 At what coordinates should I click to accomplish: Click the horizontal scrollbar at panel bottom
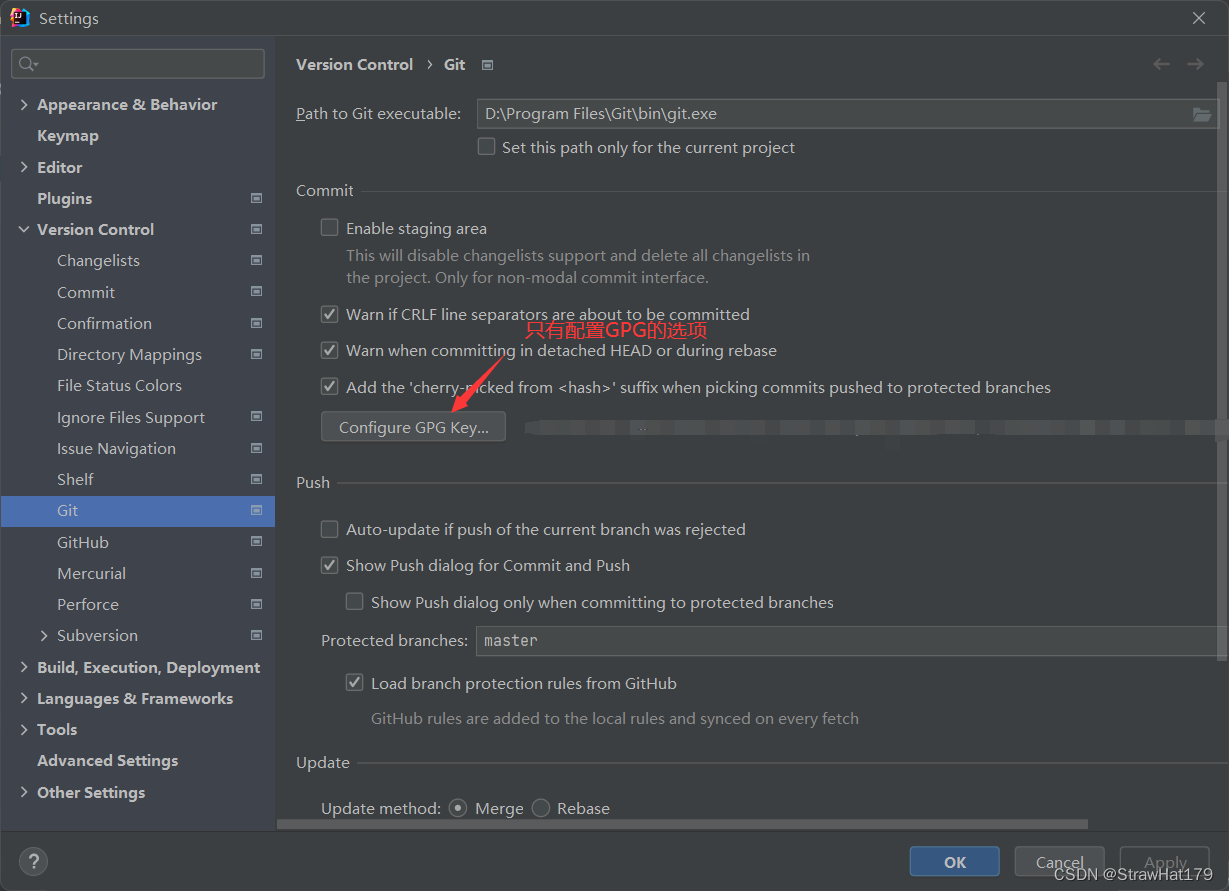(682, 824)
